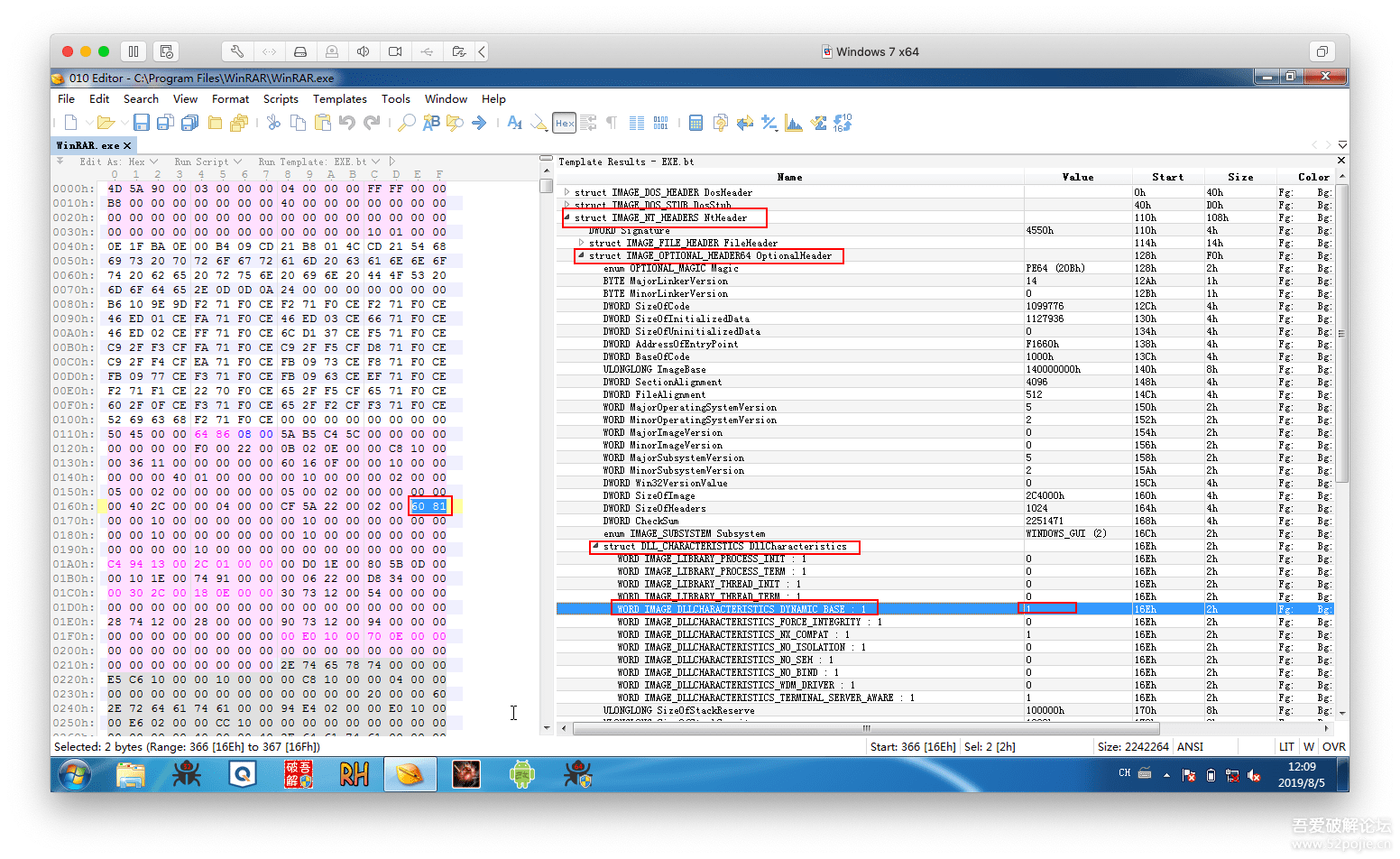
Task: Select the IMAGE_DLLCHARACTERISTICS_NX_COMPAT row
Action: tap(944, 634)
